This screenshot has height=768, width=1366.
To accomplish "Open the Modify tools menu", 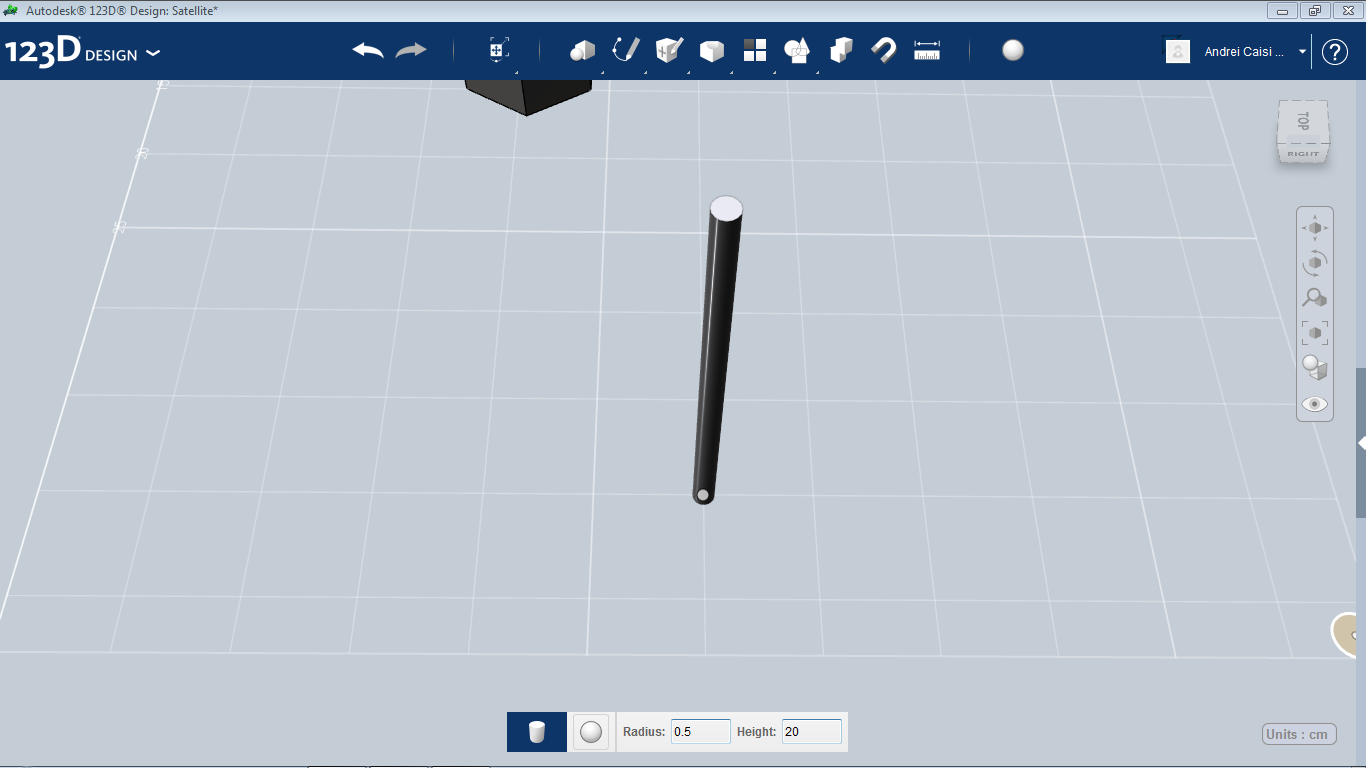I will (711, 51).
